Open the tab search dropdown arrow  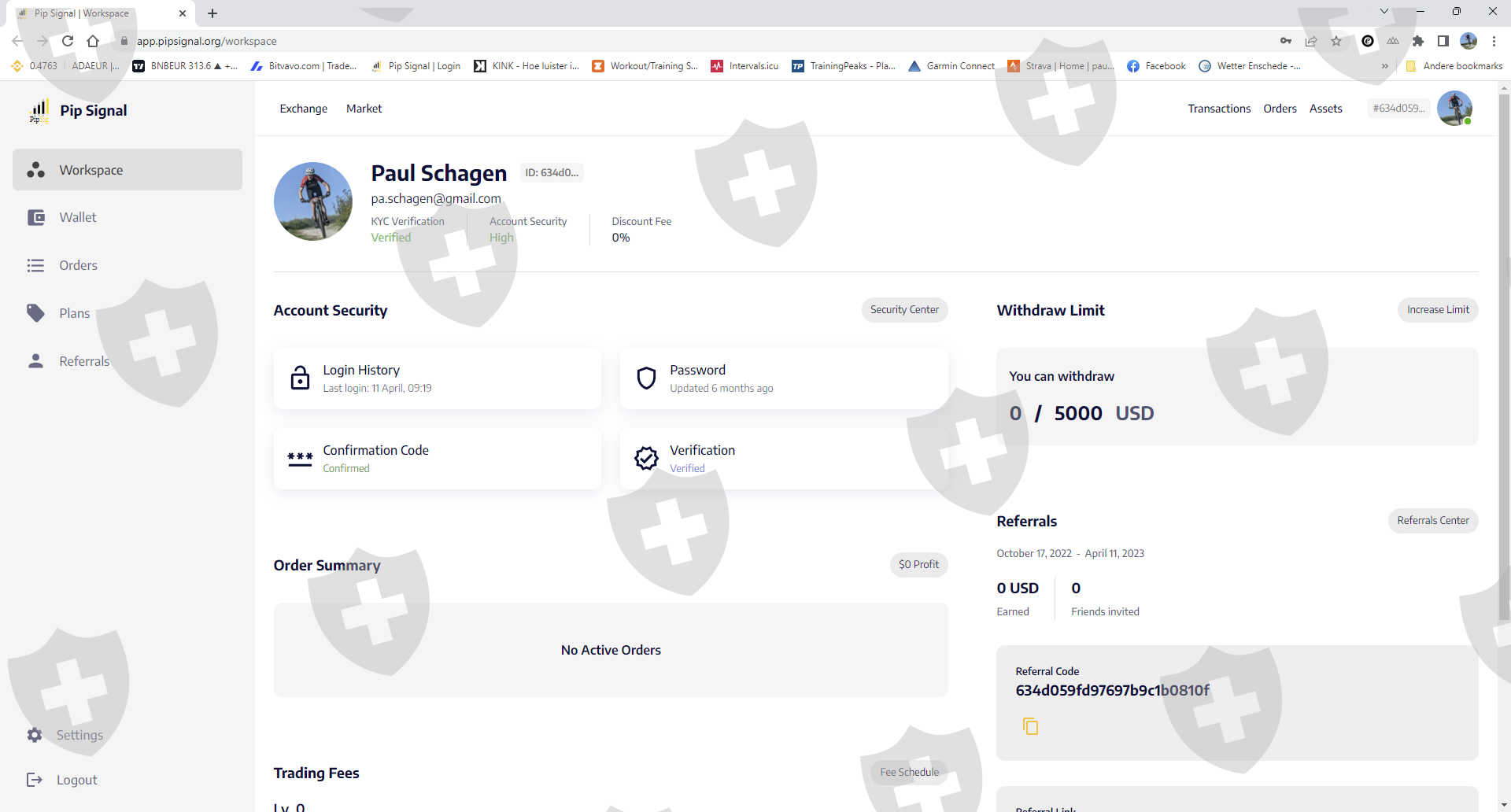pos(1384,12)
